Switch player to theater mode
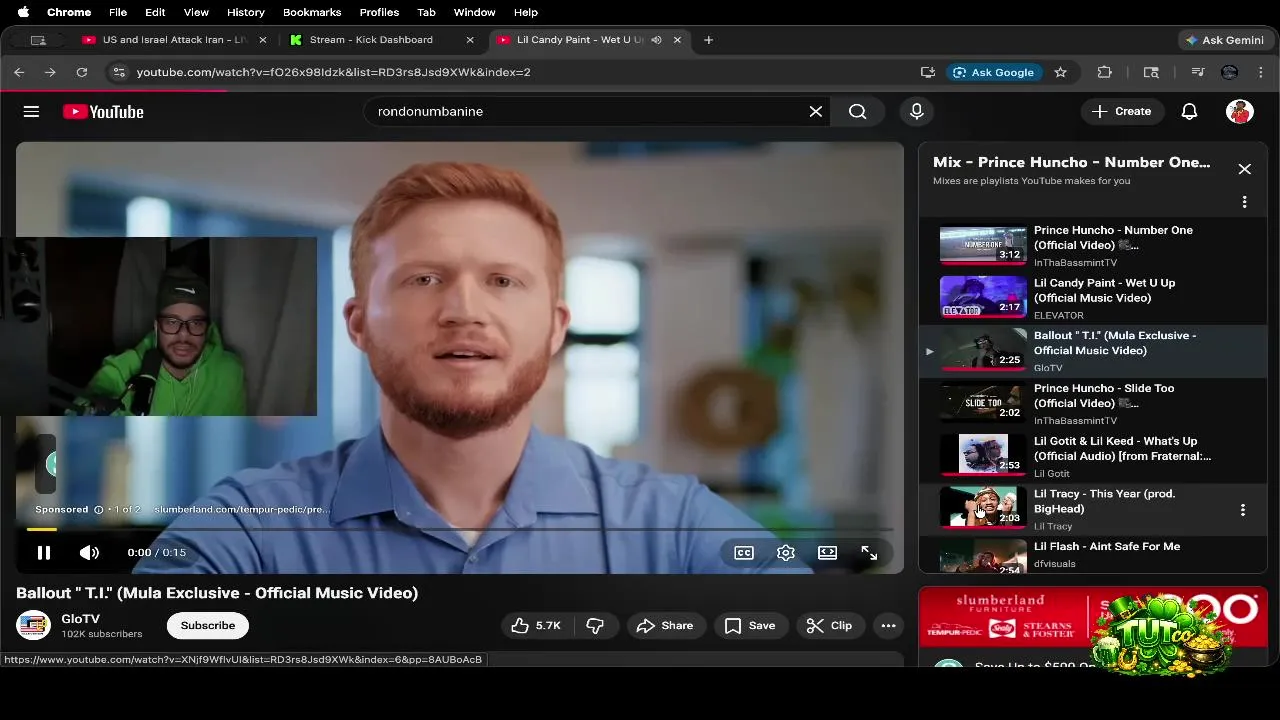Screen dimensions: 1280x720 827,553
